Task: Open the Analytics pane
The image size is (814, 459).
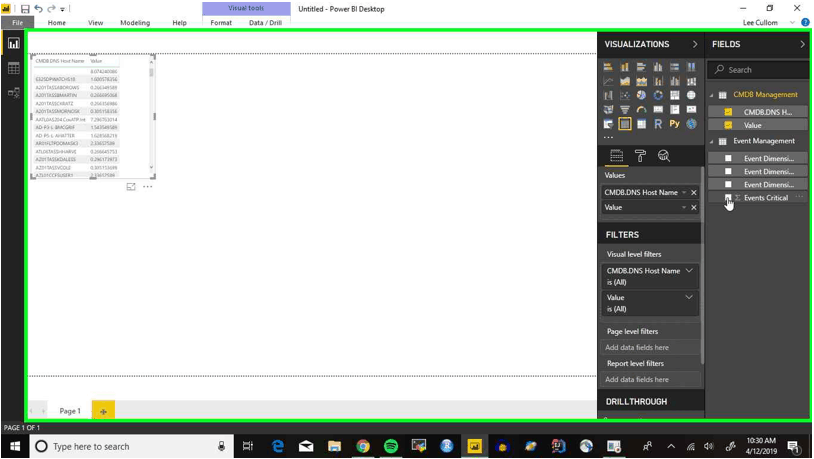Action: (664, 156)
